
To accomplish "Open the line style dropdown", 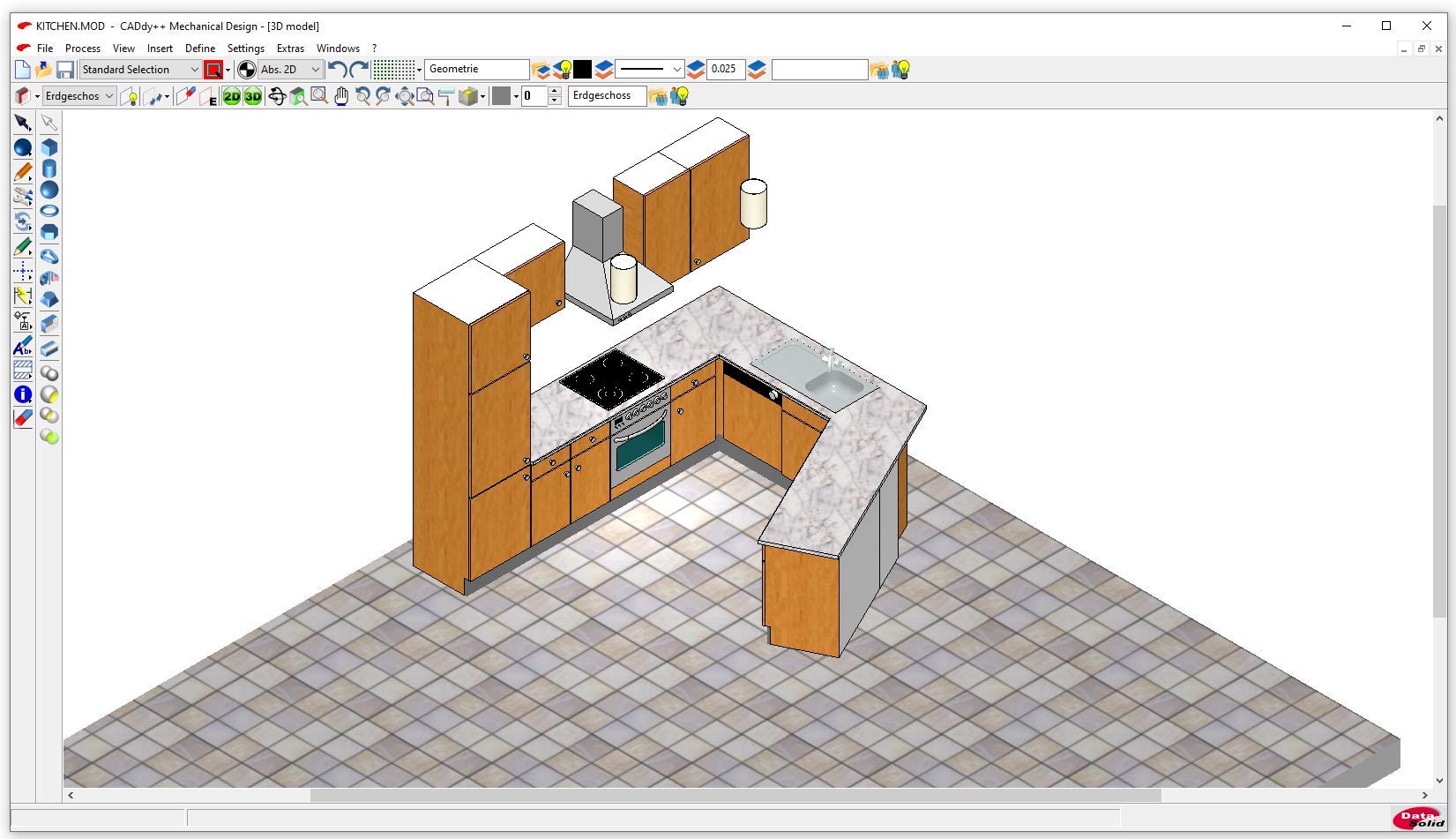I will pos(676,70).
